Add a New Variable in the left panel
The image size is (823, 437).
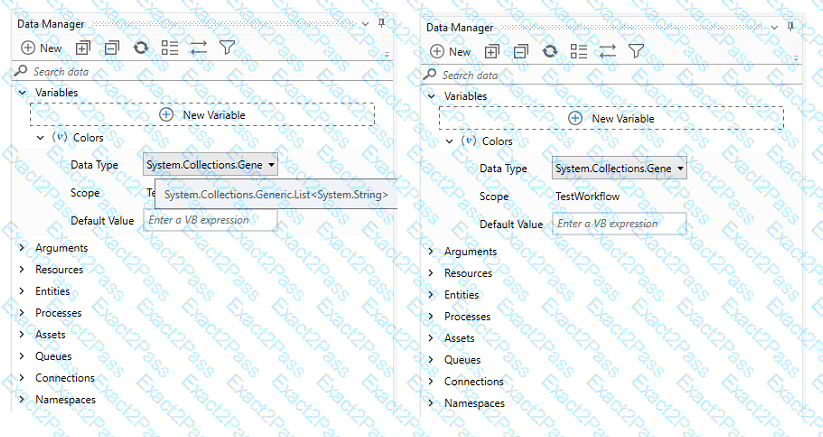click(202, 115)
